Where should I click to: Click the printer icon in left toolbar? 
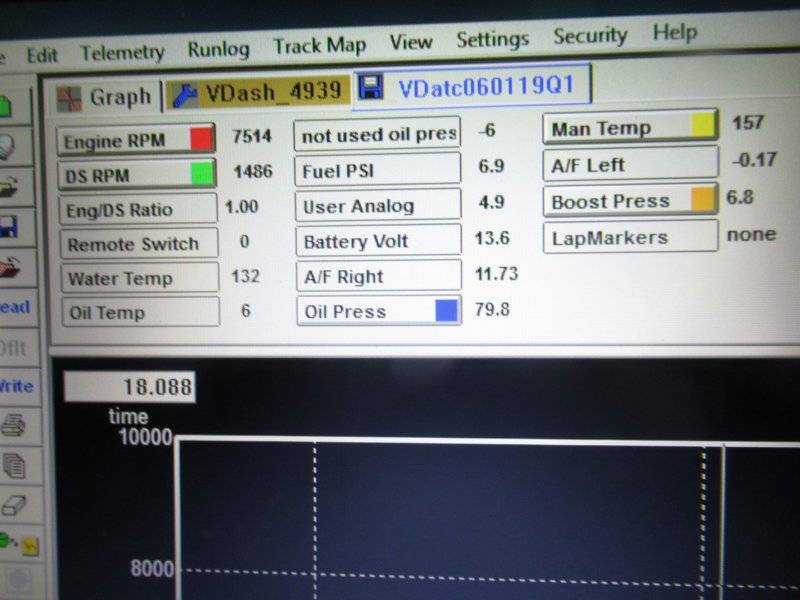pyautogui.click(x=14, y=425)
